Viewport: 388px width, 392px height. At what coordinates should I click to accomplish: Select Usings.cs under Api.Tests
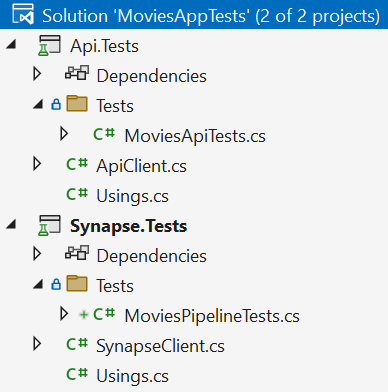coord(132,196)
